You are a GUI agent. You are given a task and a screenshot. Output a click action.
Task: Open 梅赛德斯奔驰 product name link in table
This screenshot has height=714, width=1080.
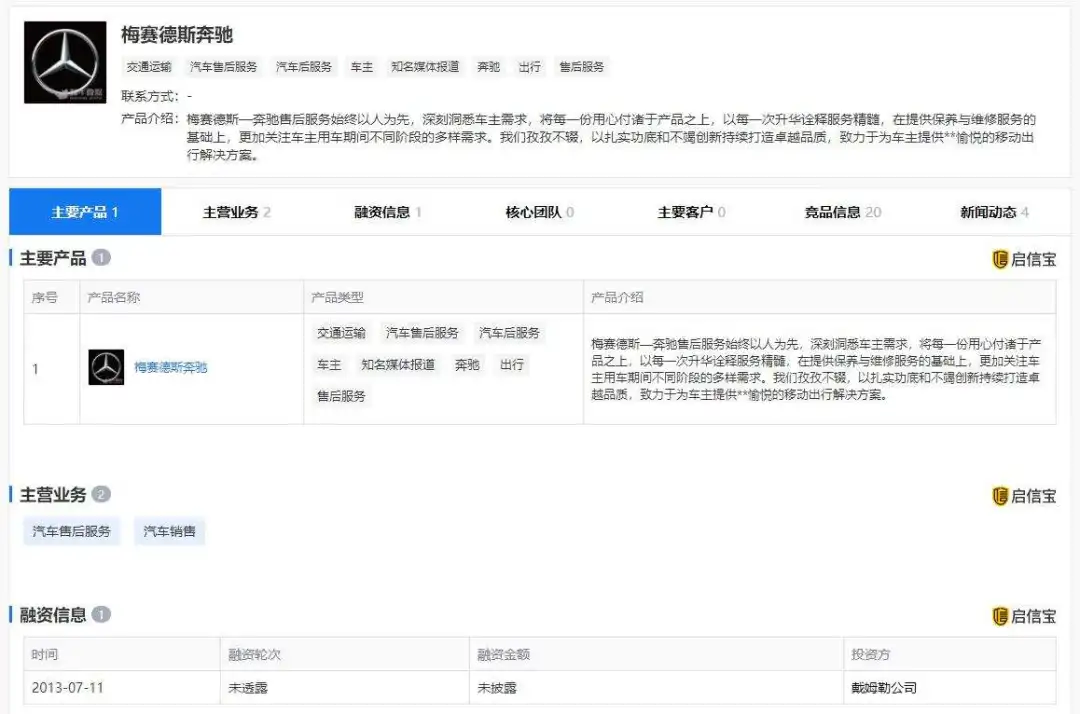(171, 368)
